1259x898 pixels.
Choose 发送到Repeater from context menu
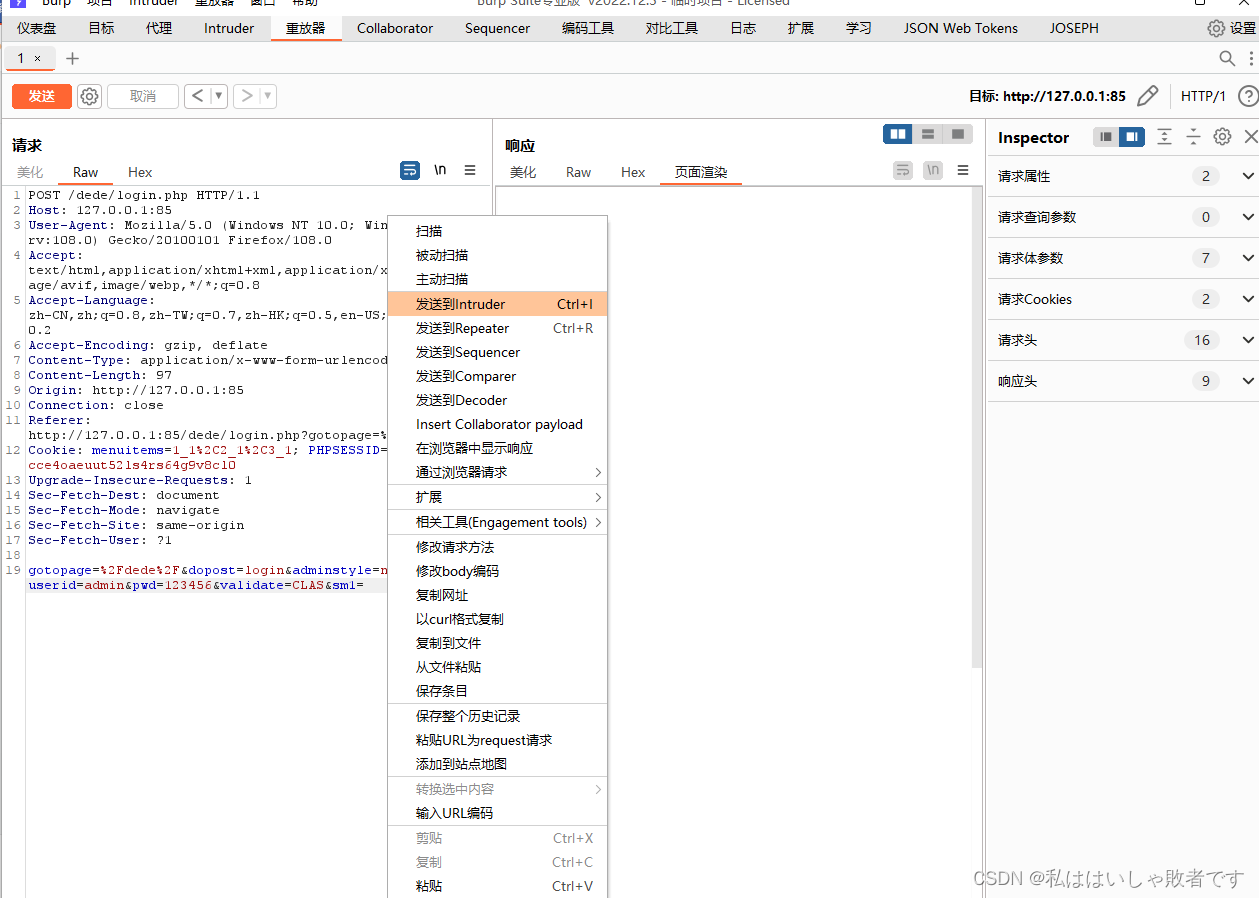pos(497,328)
